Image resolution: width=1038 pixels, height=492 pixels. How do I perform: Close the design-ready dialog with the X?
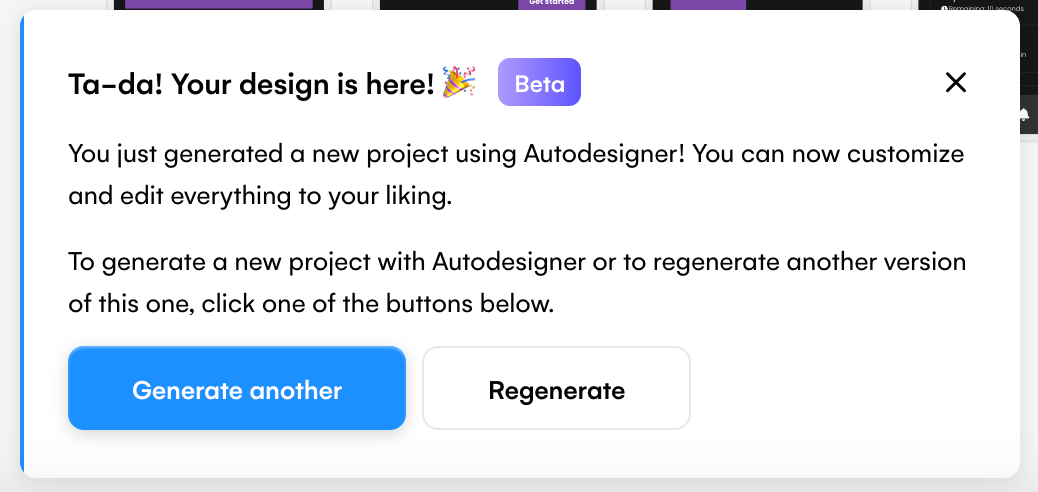click(956, 83)
